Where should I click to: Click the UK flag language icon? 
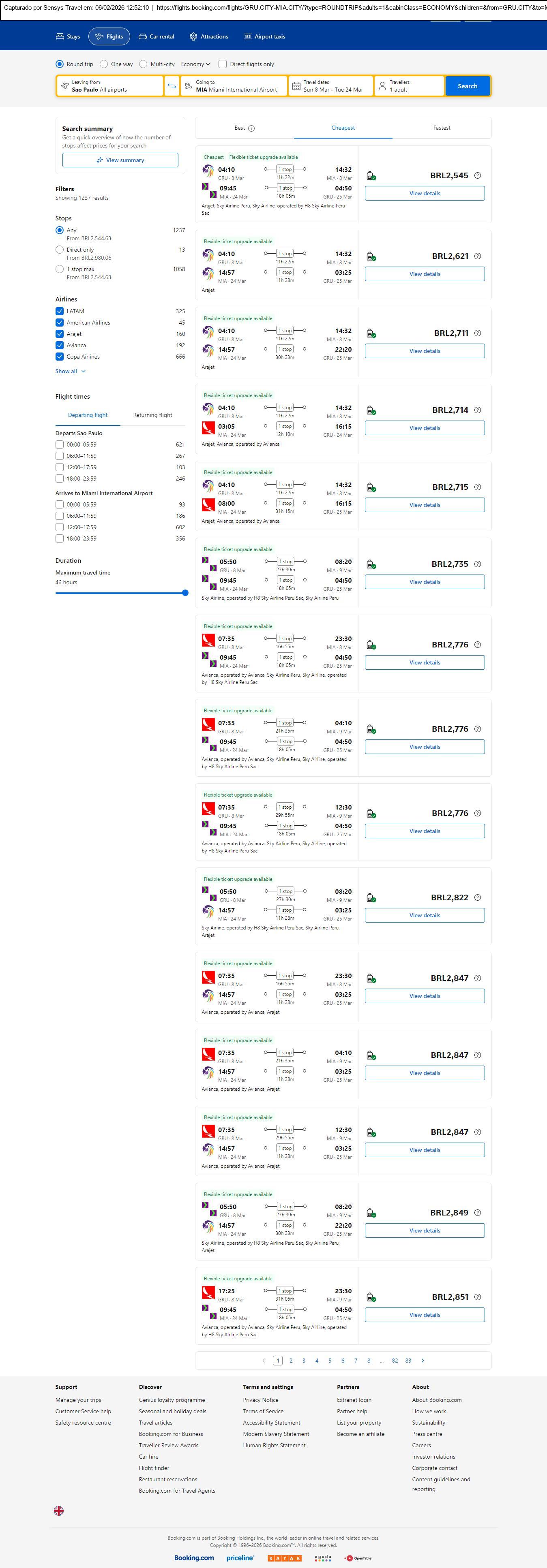59,1511
